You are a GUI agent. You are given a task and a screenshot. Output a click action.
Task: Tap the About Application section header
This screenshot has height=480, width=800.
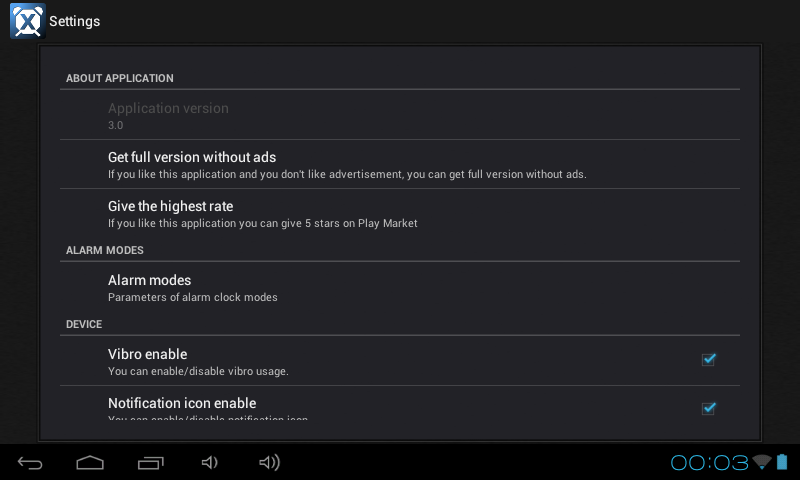pyautogui.click(x=119, y=78)
